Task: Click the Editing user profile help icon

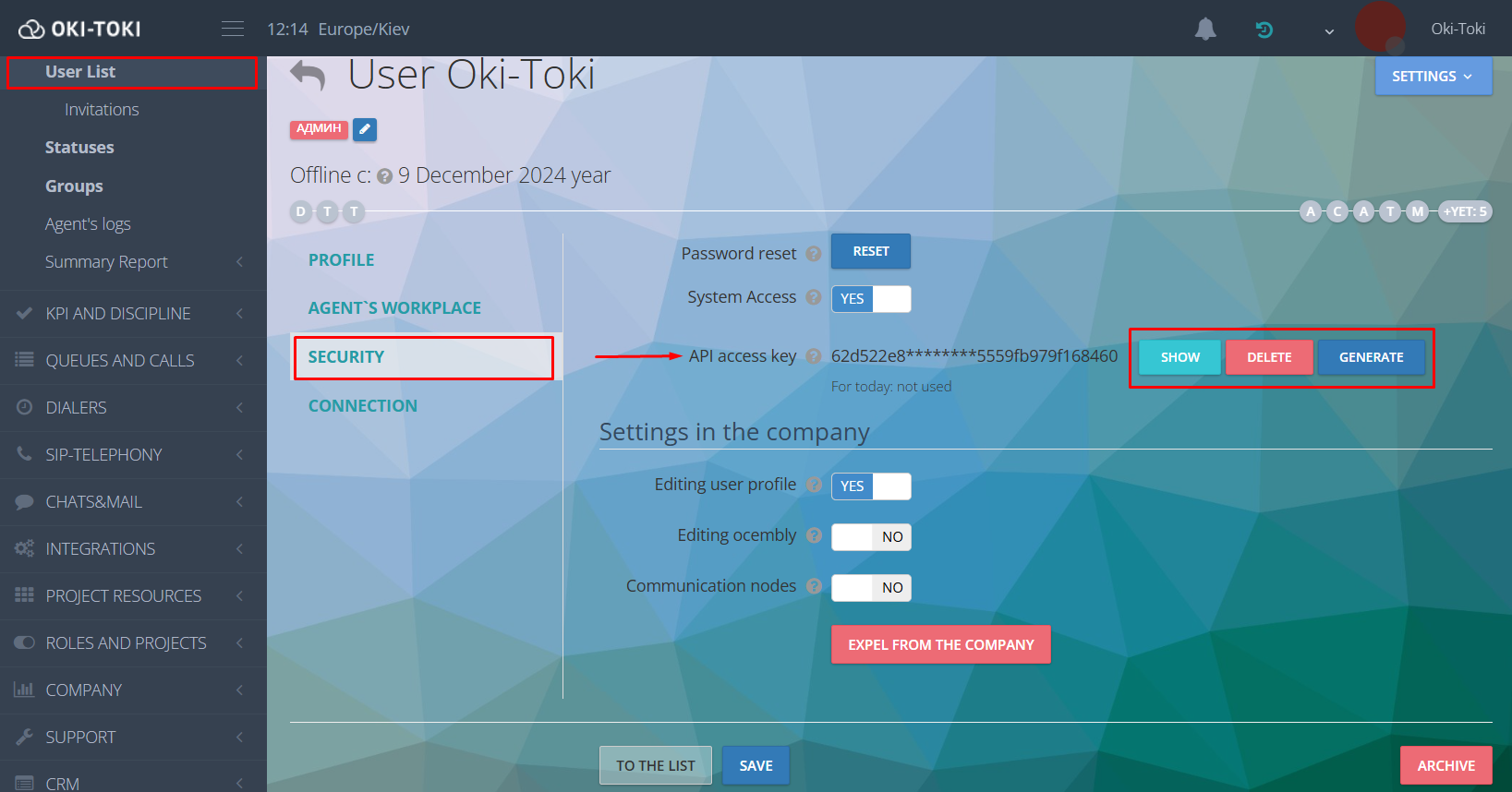Action: pos(814,485)
